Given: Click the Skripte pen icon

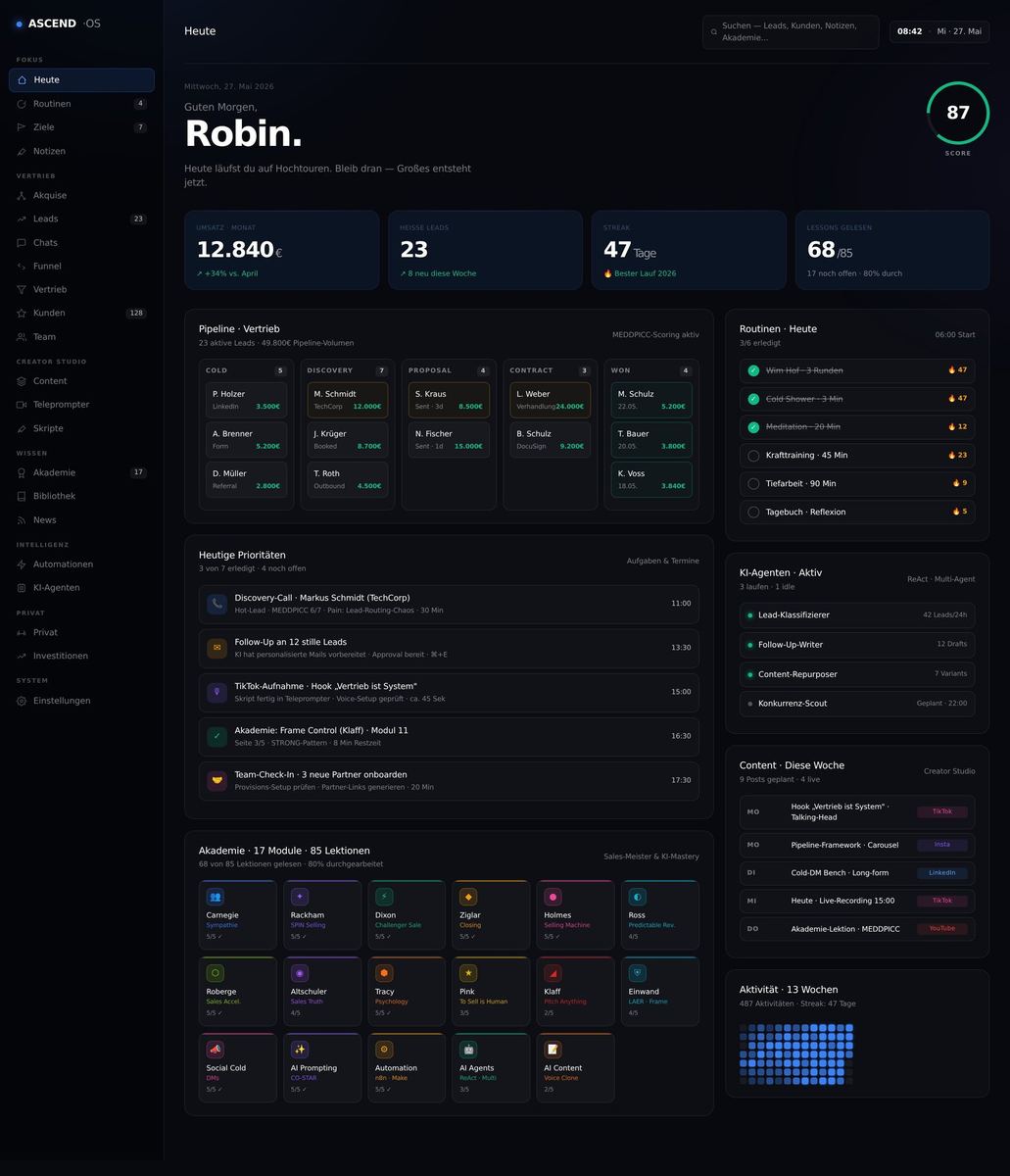Looking at the screenshot, I should click(22, 428).
